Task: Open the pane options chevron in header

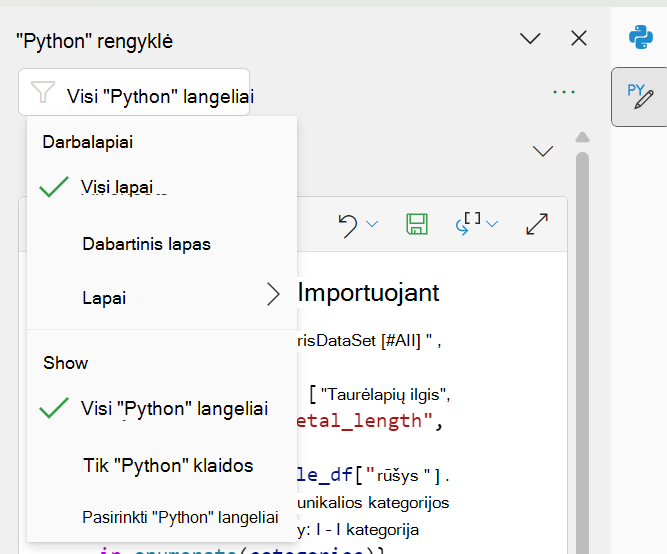Action: click(530, 38)
